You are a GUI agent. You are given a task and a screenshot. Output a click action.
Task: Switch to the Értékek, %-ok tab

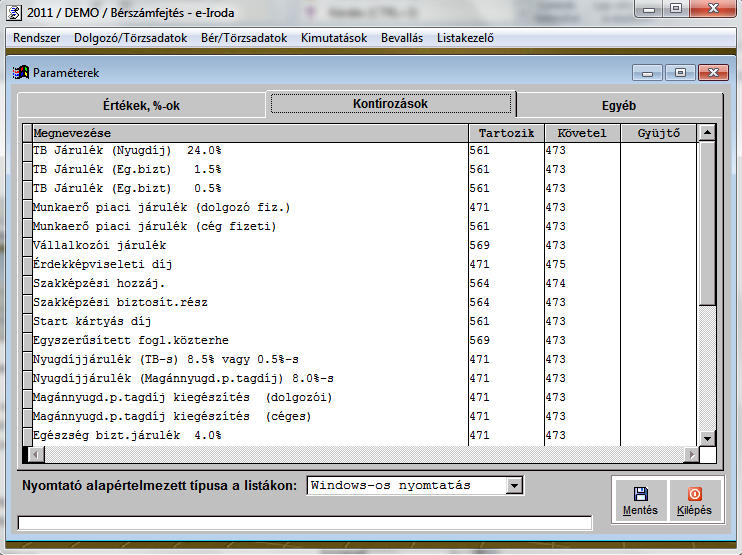point(141,105)
